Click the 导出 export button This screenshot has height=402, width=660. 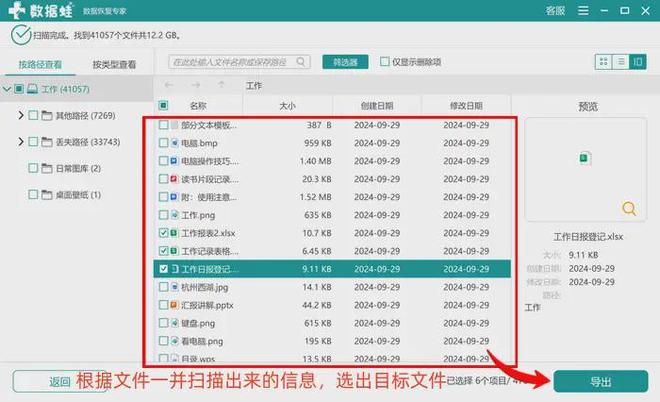[601, 381]
